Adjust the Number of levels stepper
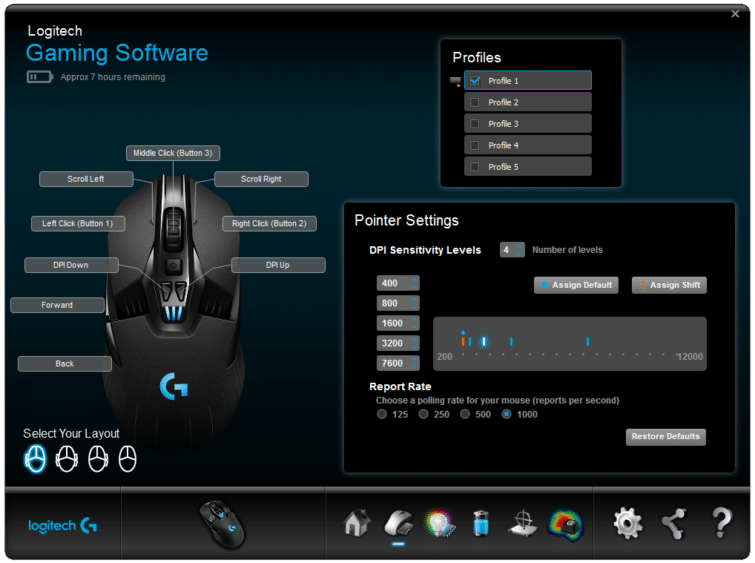This screenshot has width=755, height=563. (520, 249)
